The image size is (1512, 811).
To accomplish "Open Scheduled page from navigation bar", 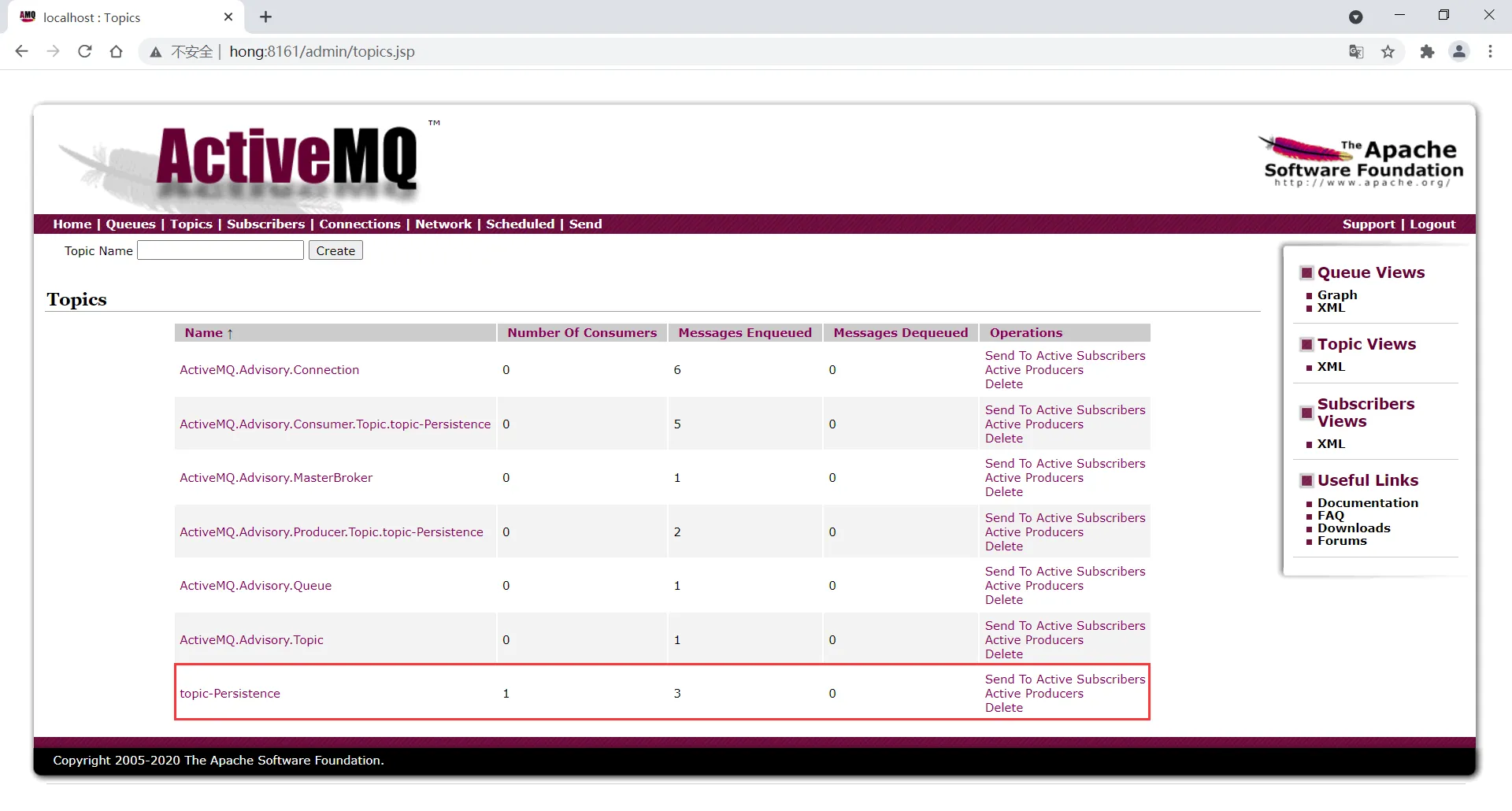I will pyautogui.click(x=520, y=224).
